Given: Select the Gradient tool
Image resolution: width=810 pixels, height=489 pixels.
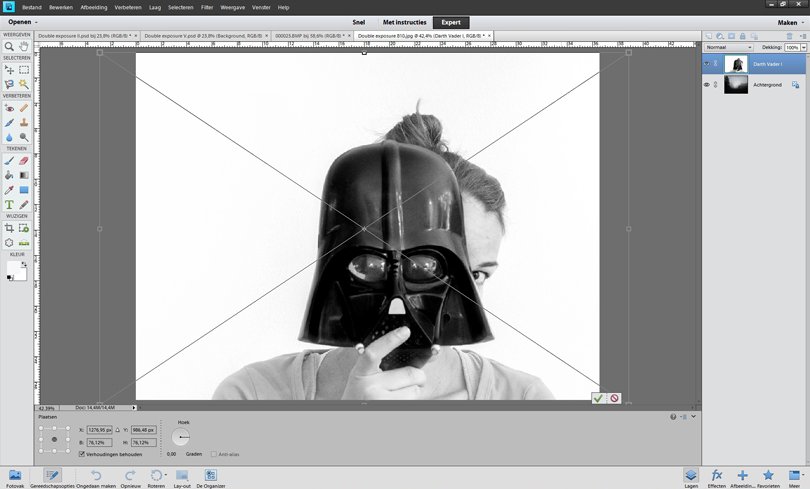Looking at the screenshot, I should (x=24, y=176).
